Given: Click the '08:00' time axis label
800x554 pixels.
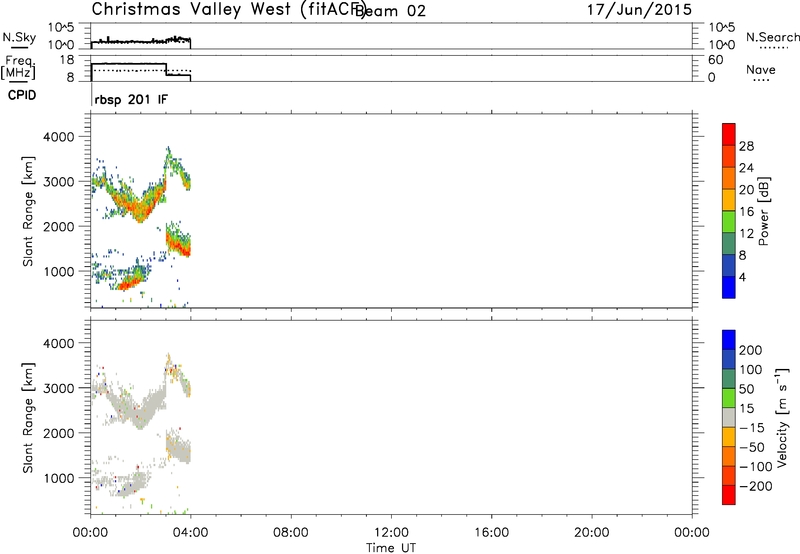Looking at the screenshot, I should [291, 533].
